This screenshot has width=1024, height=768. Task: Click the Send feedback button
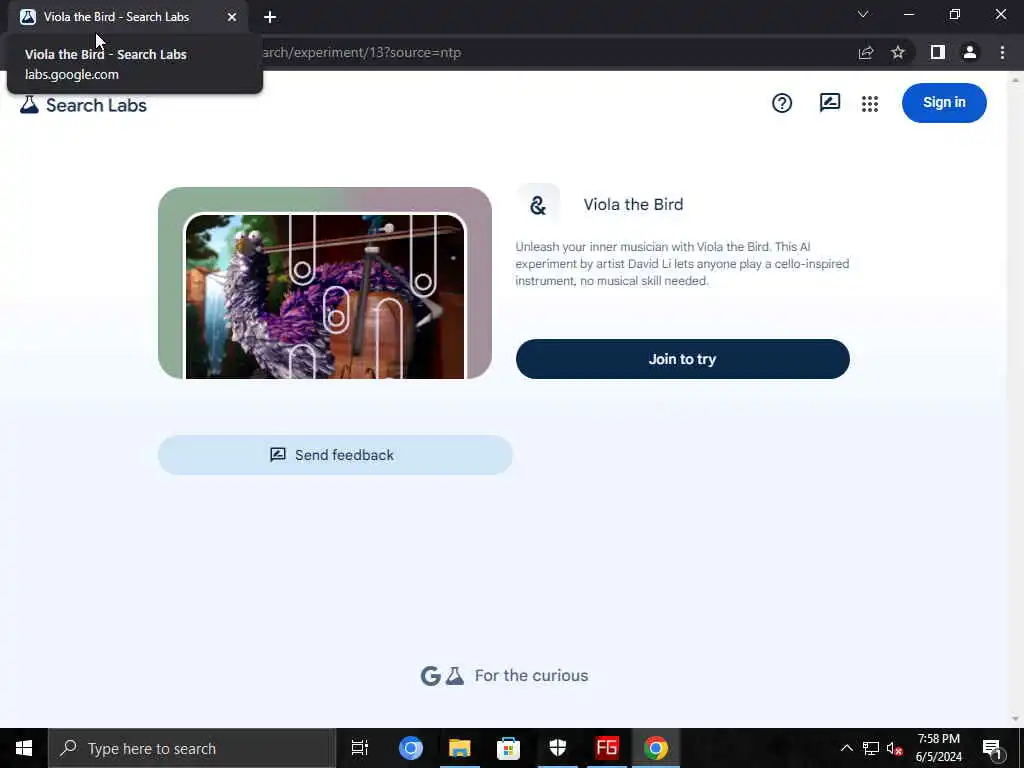(x=335, y=455)
